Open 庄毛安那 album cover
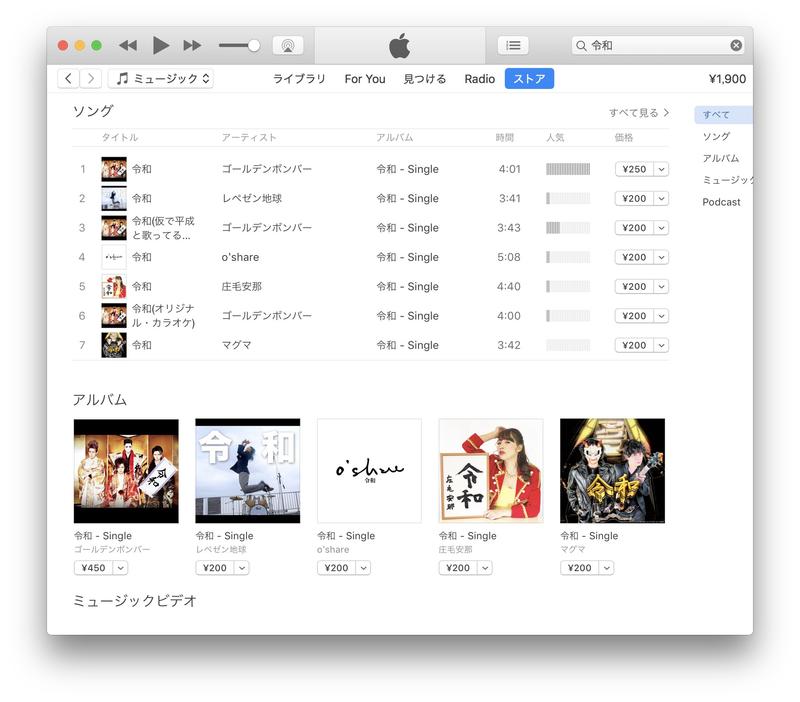 tap(491, 471)
